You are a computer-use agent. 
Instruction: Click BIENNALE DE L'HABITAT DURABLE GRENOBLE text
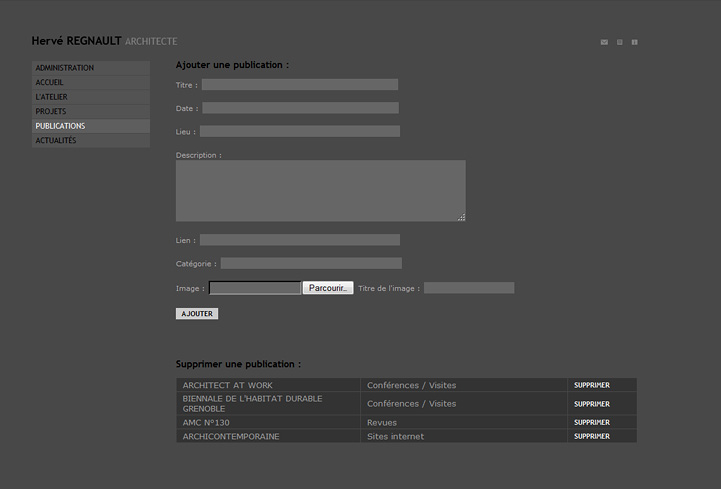[x=252, y=403]
